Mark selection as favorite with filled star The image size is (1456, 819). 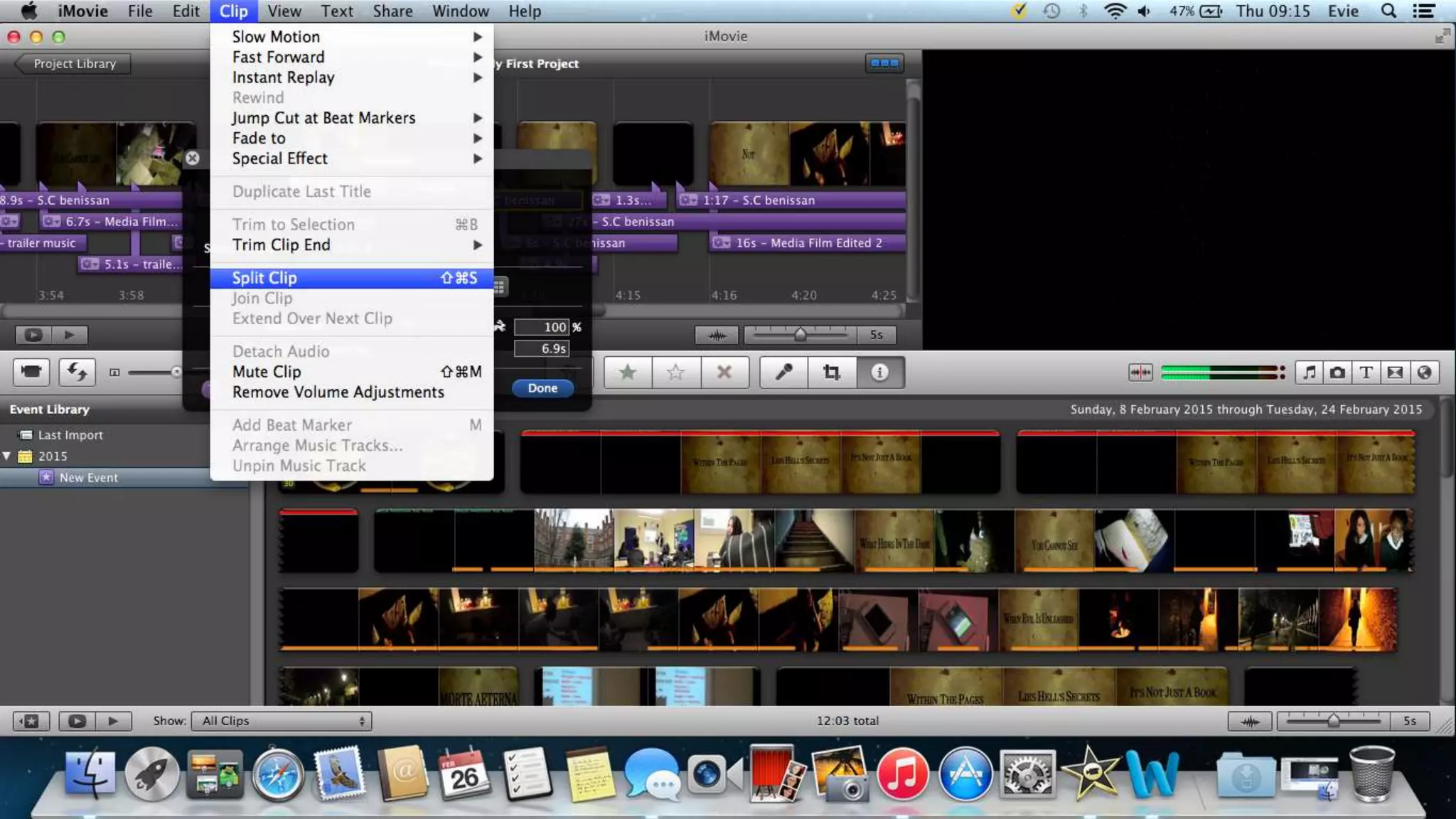[628, 373]
